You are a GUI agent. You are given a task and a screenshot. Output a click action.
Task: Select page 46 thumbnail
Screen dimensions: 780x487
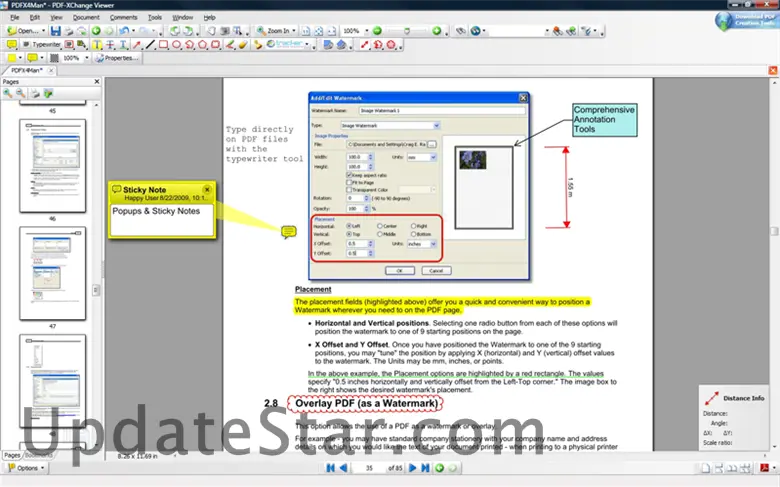pyautogui.click(x=53, y=166)
